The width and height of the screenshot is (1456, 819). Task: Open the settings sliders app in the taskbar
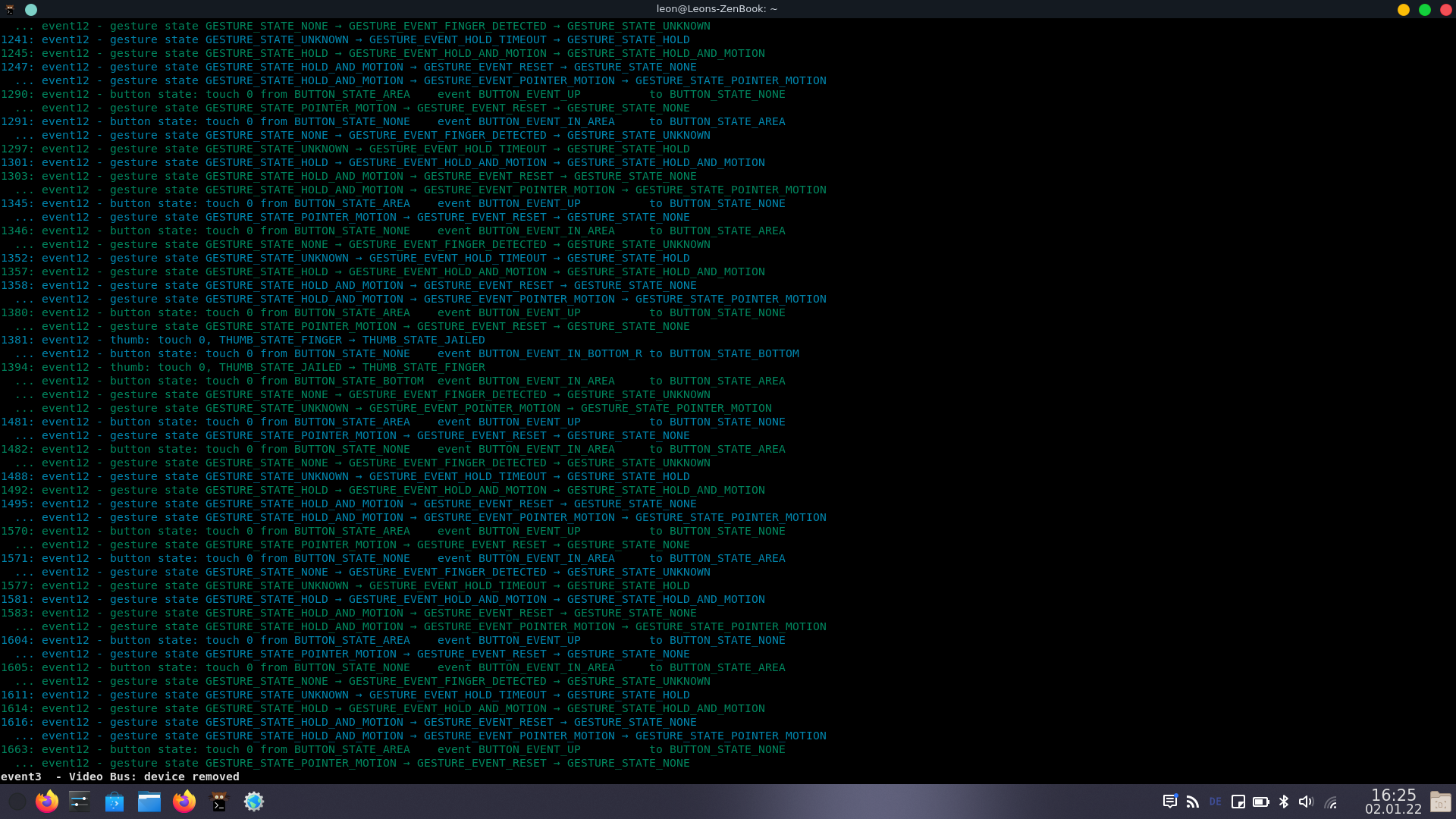tap(80, 802)
